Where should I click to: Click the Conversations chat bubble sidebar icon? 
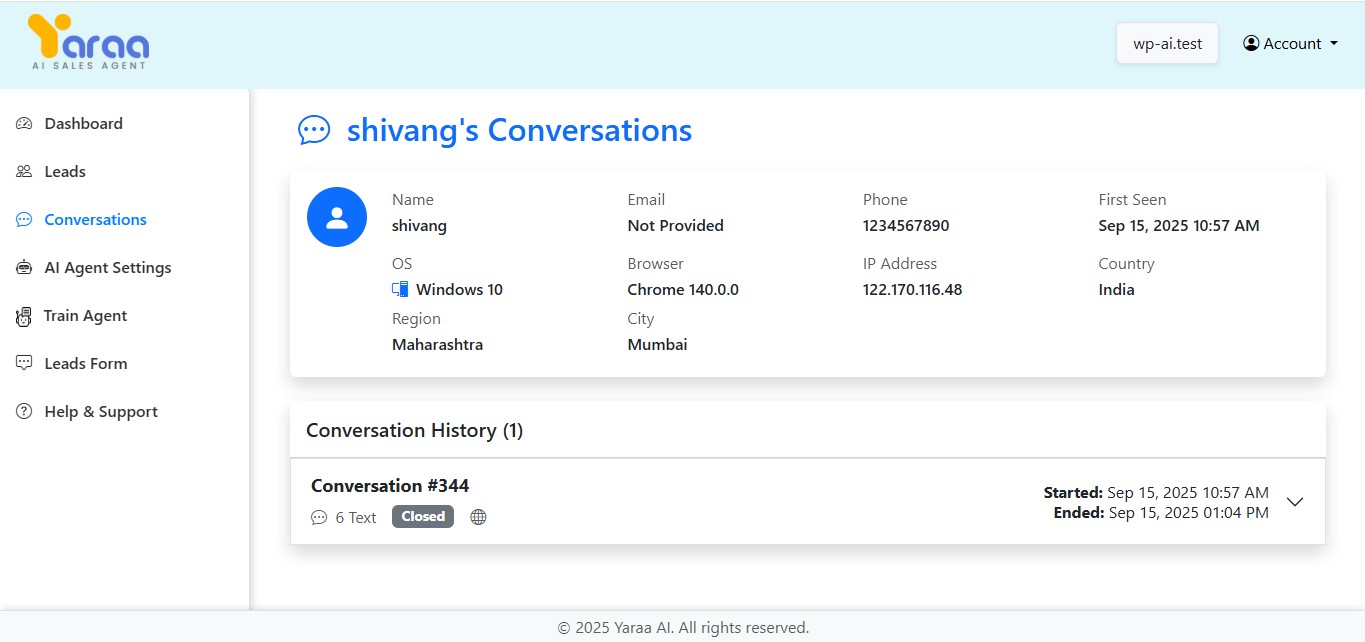pyautogui.click(x=24, y=220)
